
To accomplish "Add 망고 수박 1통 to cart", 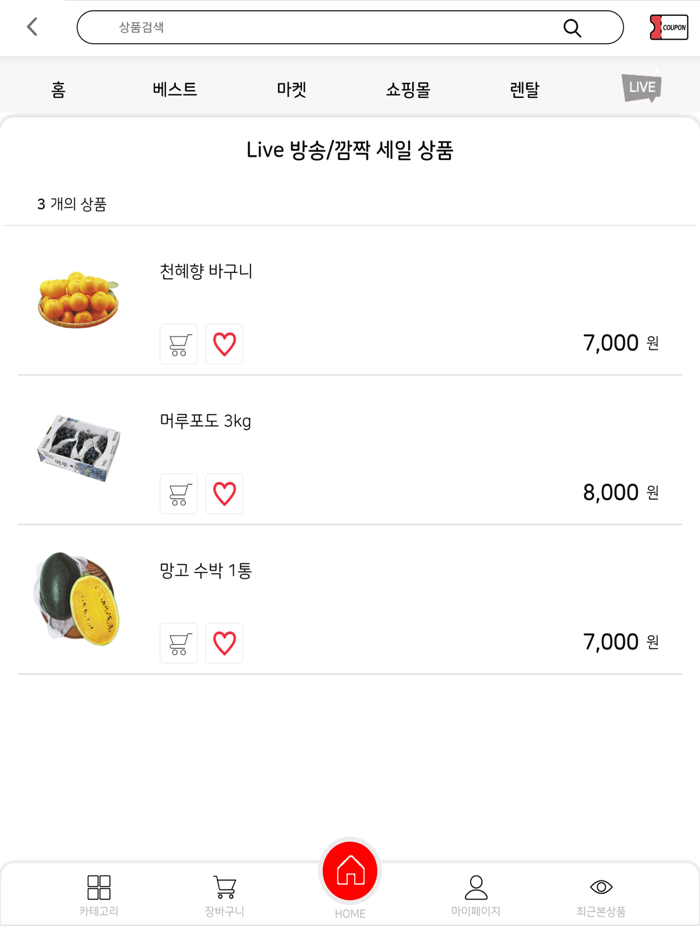I will point(178,643).
